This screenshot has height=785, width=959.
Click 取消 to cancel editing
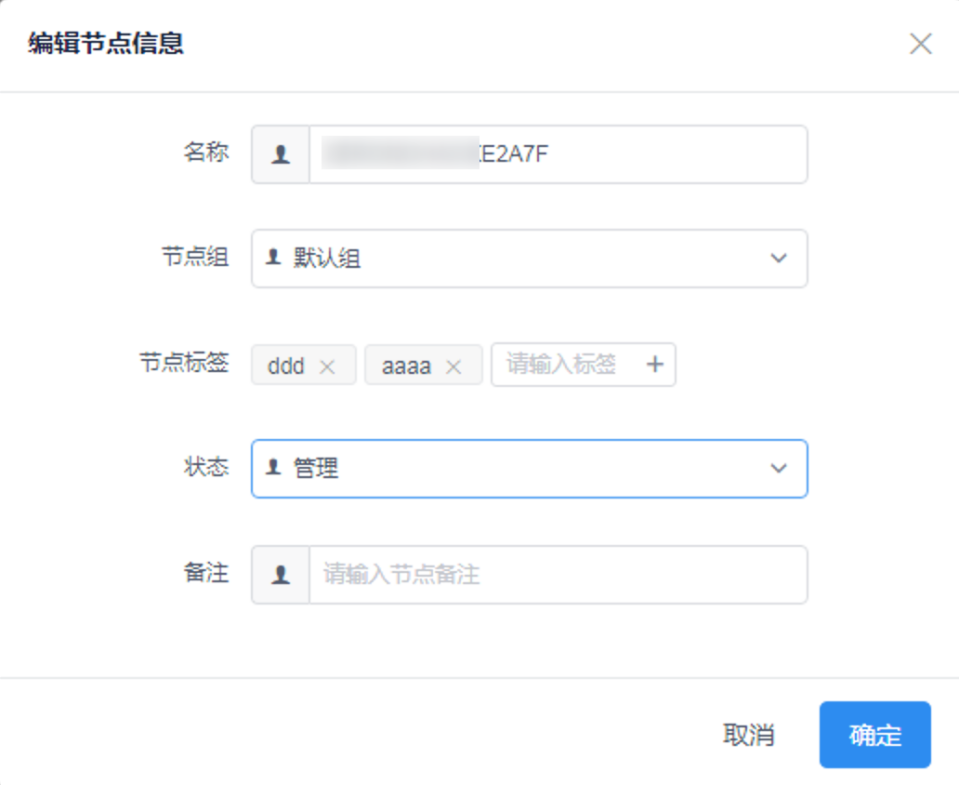coord(750,734)
